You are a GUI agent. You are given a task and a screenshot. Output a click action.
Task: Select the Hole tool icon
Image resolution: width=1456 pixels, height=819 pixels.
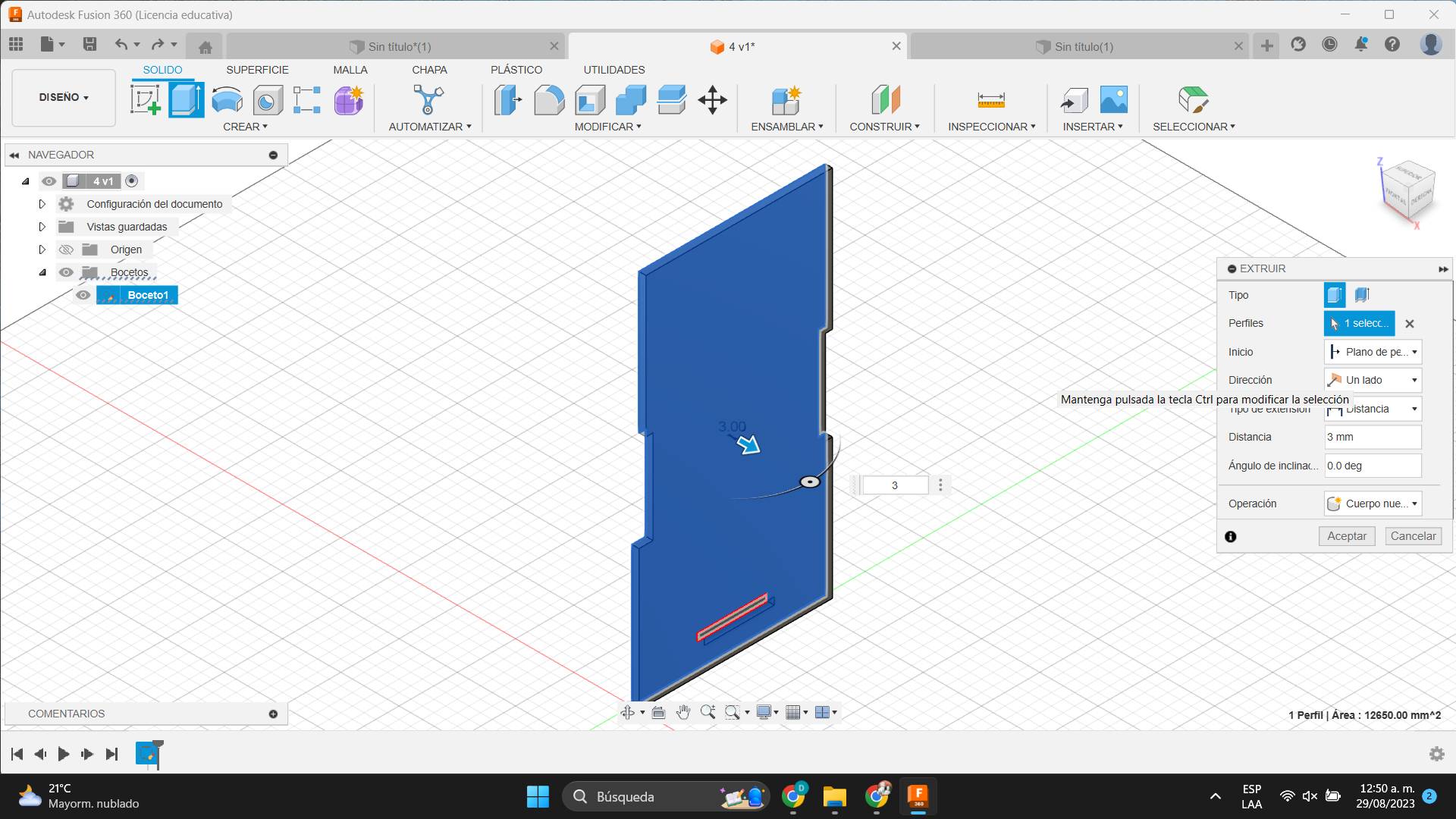click(x=267, y=100)
